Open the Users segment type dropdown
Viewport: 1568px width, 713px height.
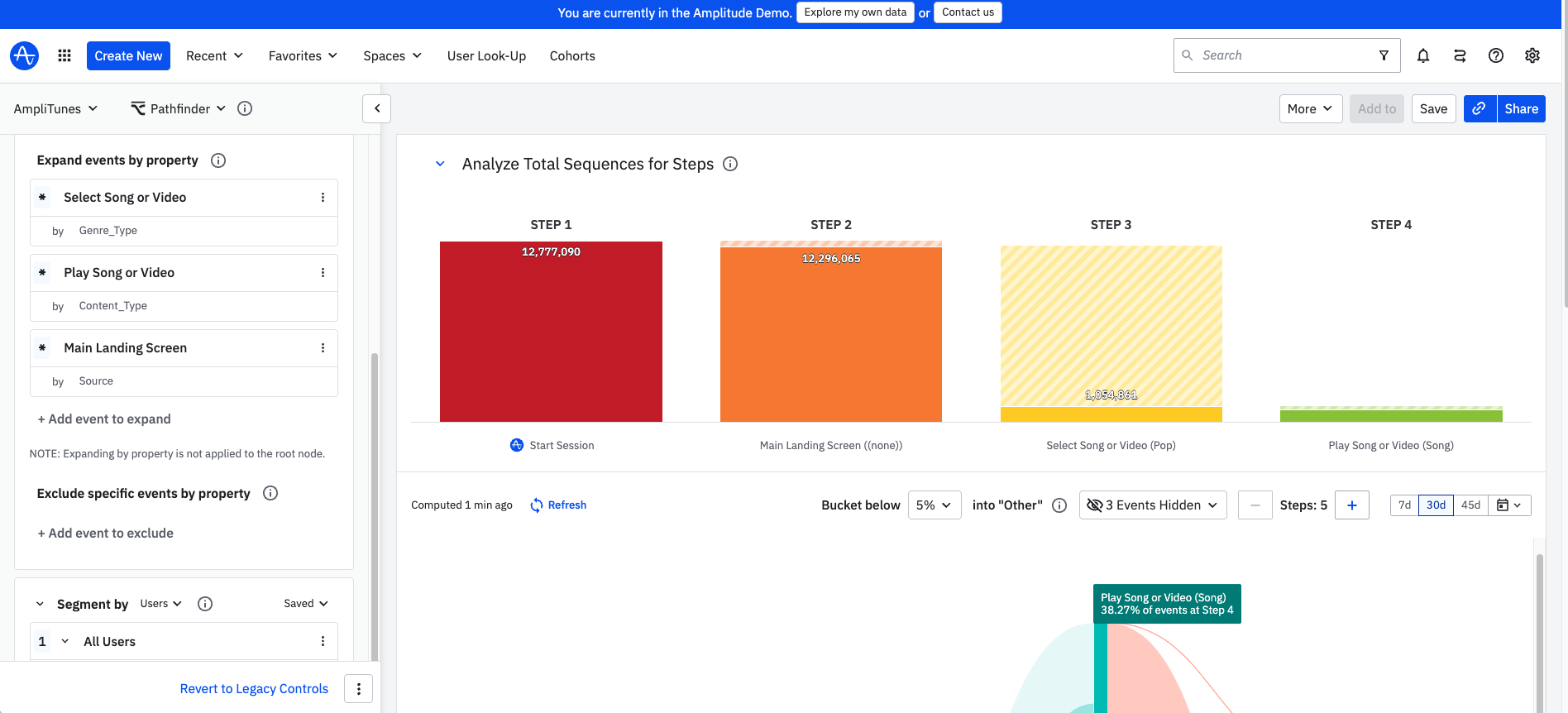point(160,604)
